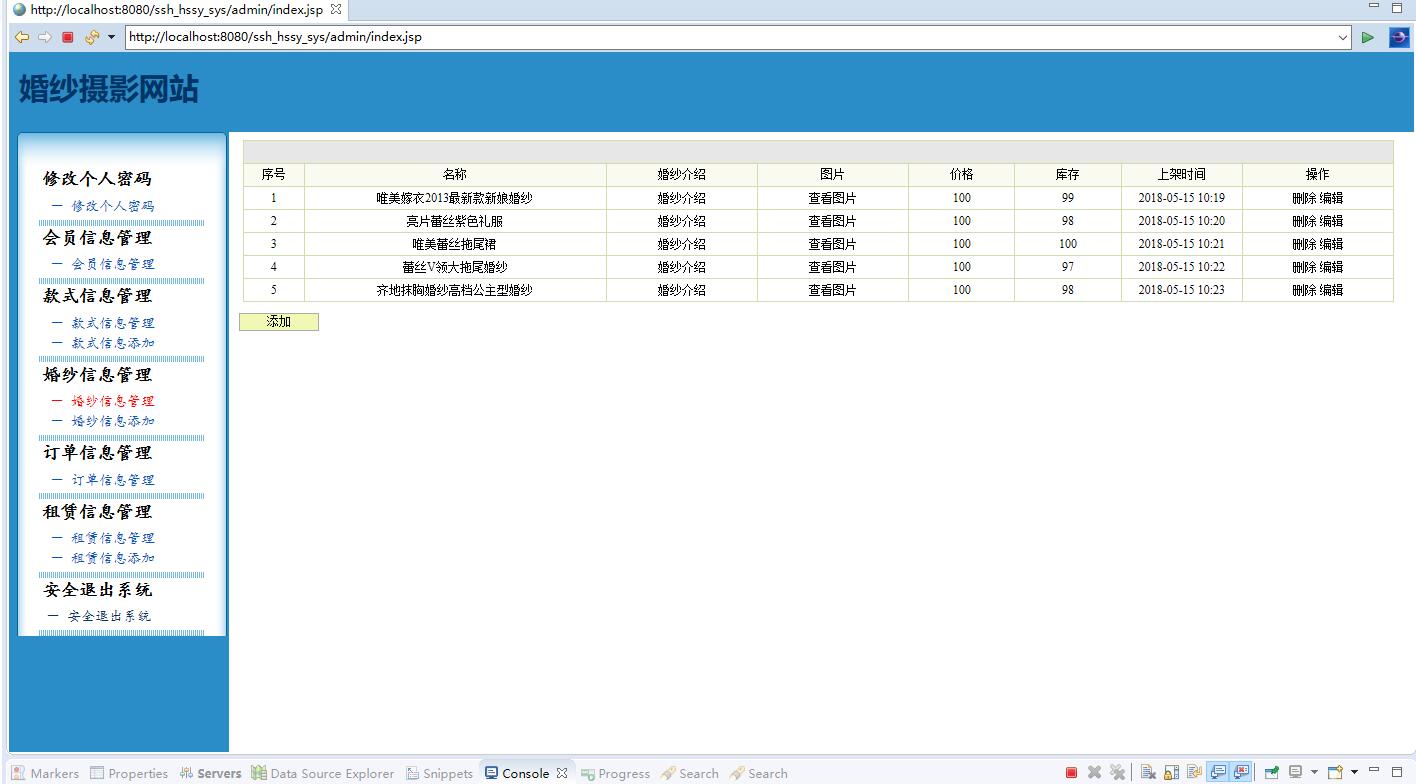The image size is (1416, 784).
Task: Click the Forward navigation arrow
Action: pos(44,37)
